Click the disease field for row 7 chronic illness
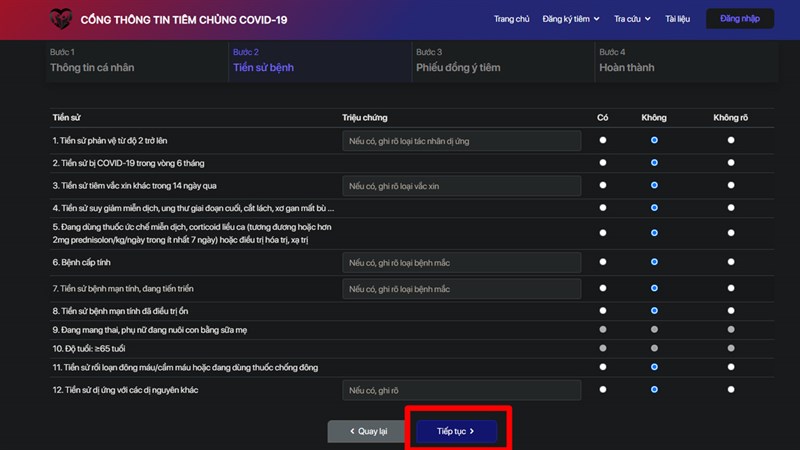Image resolution: width=800 pixels, height=450 pixels. click(462, 289)
